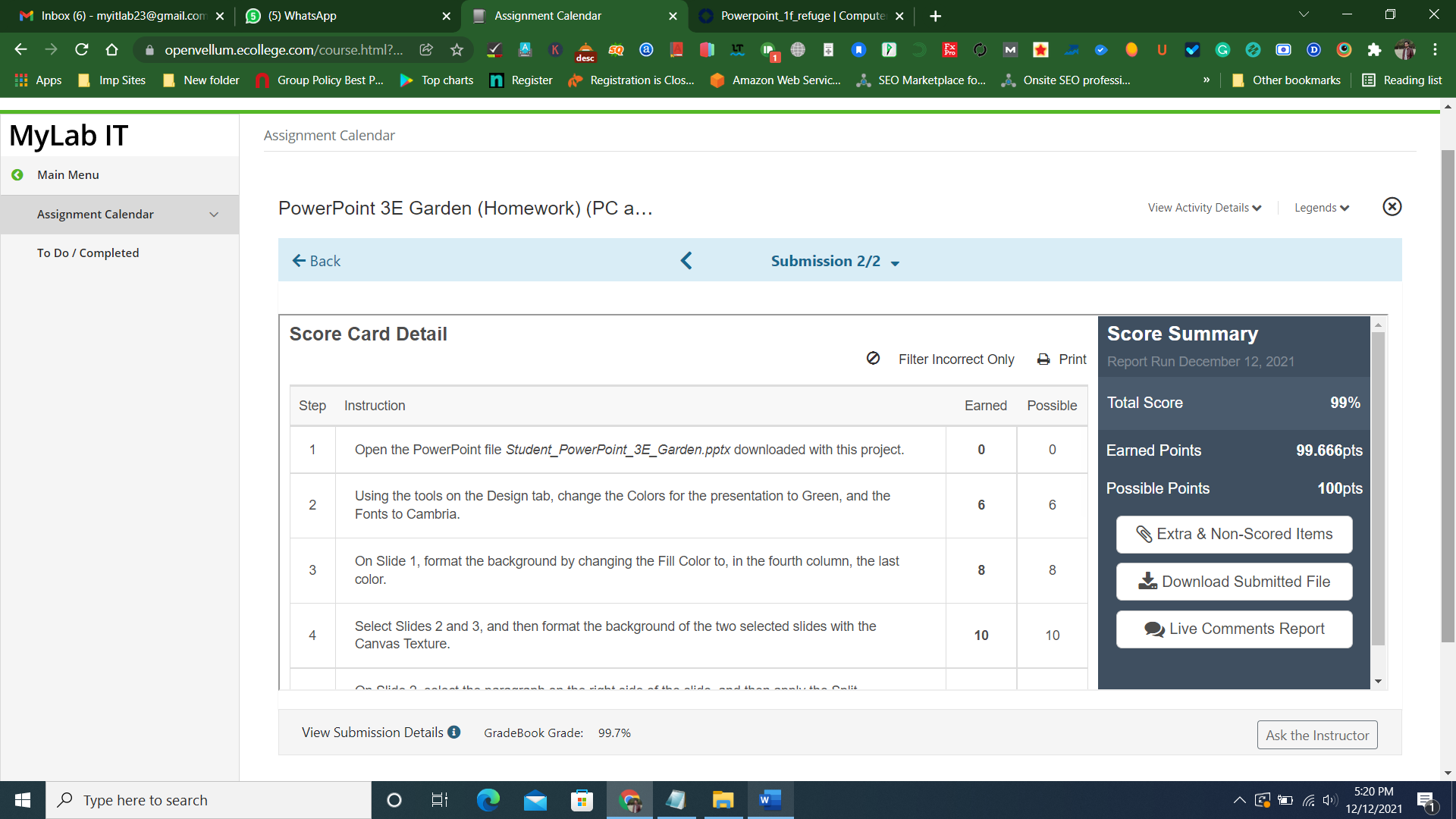Click the Filter Incorrect Only icon
This screenshot has width=1456, height=819.
[874, 358]
